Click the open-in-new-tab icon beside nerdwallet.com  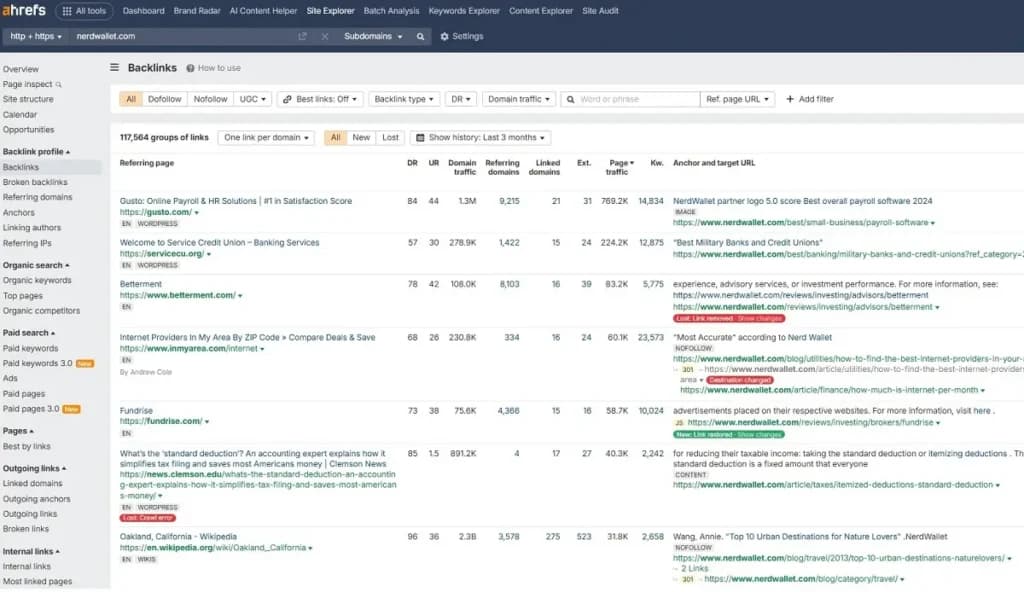click(x=302, y=37)
